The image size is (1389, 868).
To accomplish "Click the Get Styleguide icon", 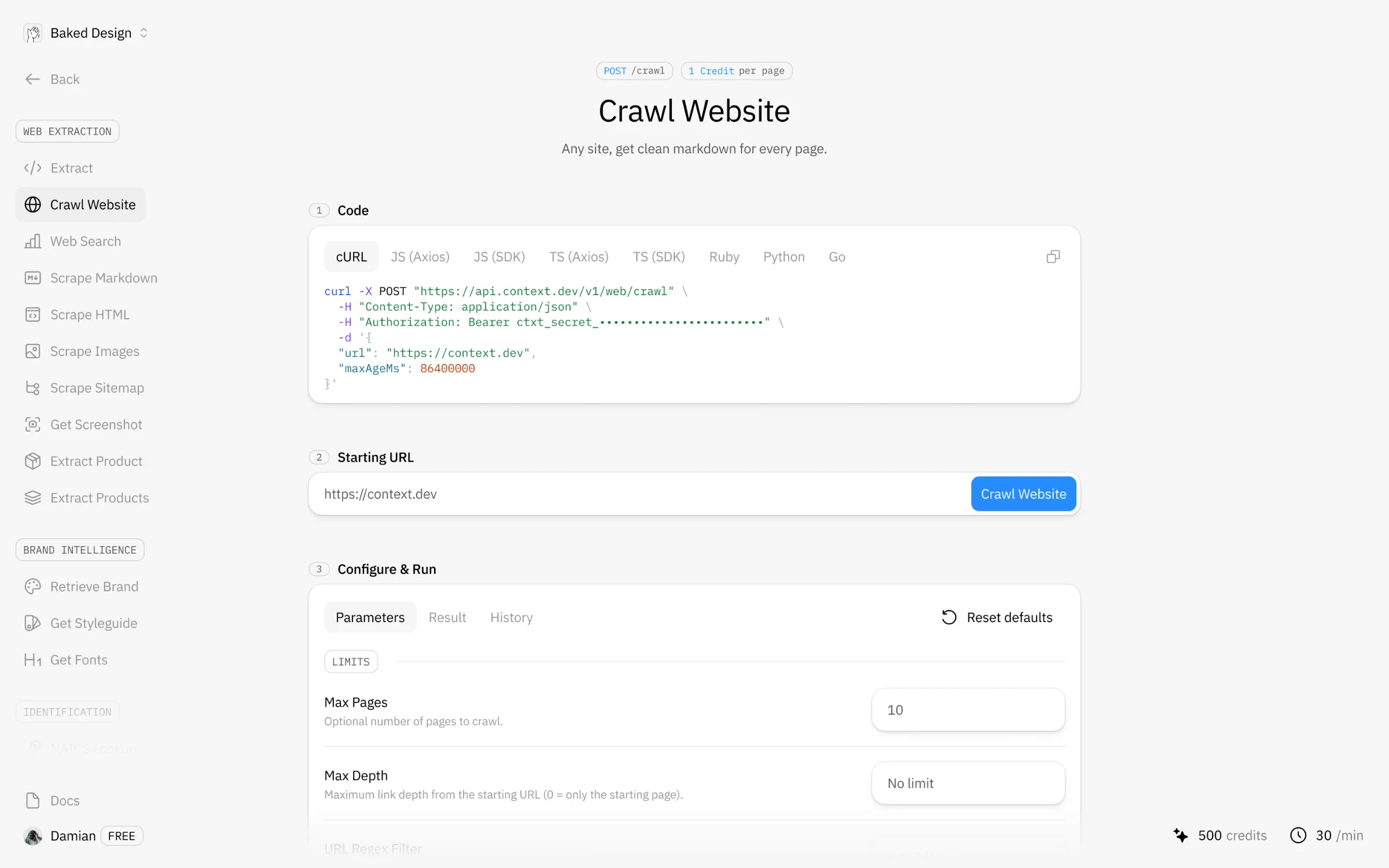I will click(32, 623).
